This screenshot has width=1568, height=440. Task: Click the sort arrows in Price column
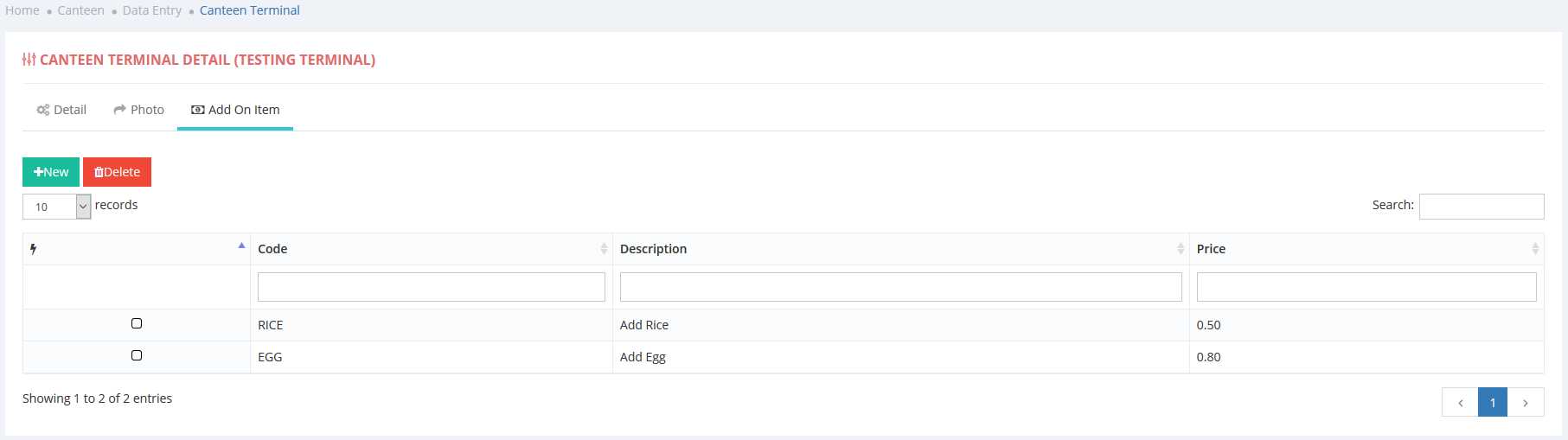tap(1535, 249)
